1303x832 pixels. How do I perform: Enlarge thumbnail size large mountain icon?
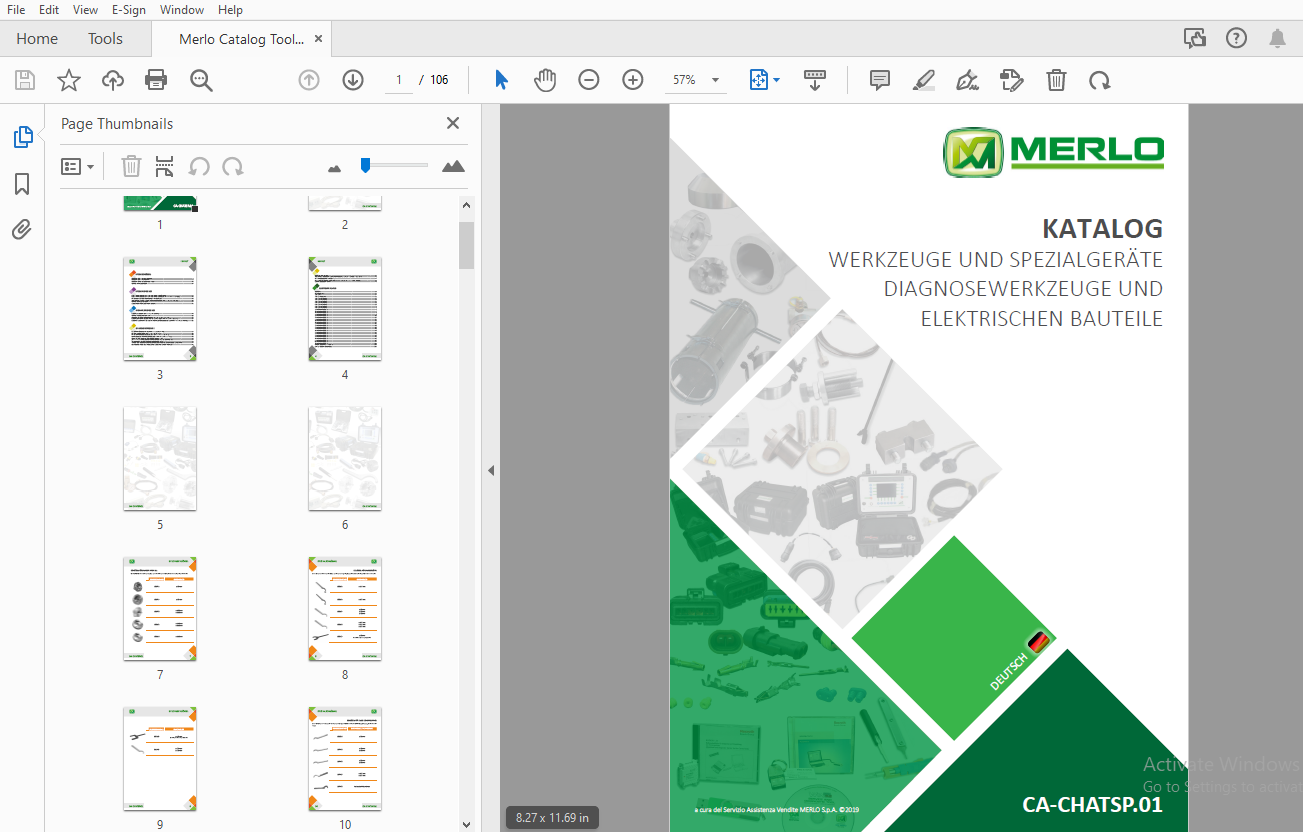453,166
